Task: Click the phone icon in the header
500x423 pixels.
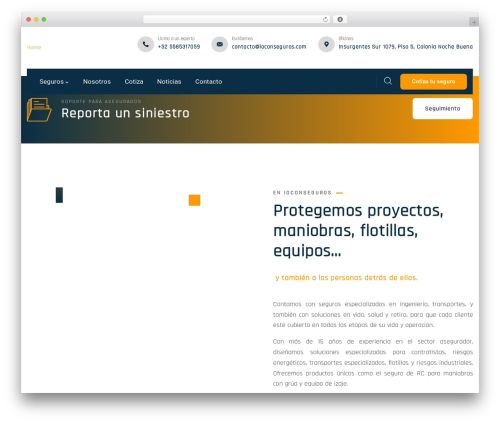Action: click(x=146, y=44)
